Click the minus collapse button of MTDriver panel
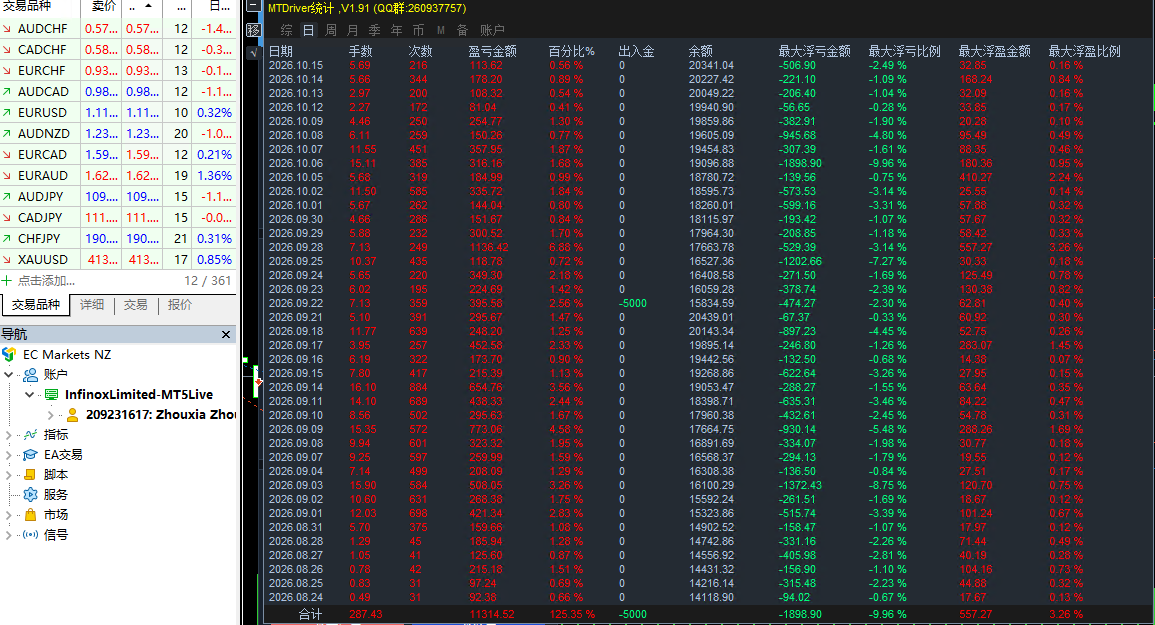 pos(253,6)
